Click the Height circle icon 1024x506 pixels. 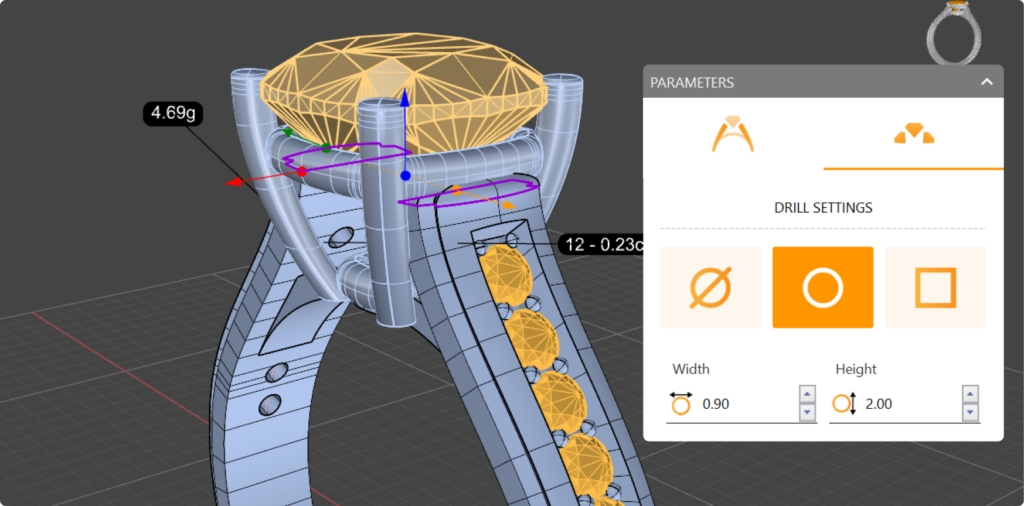pos(843,404)
